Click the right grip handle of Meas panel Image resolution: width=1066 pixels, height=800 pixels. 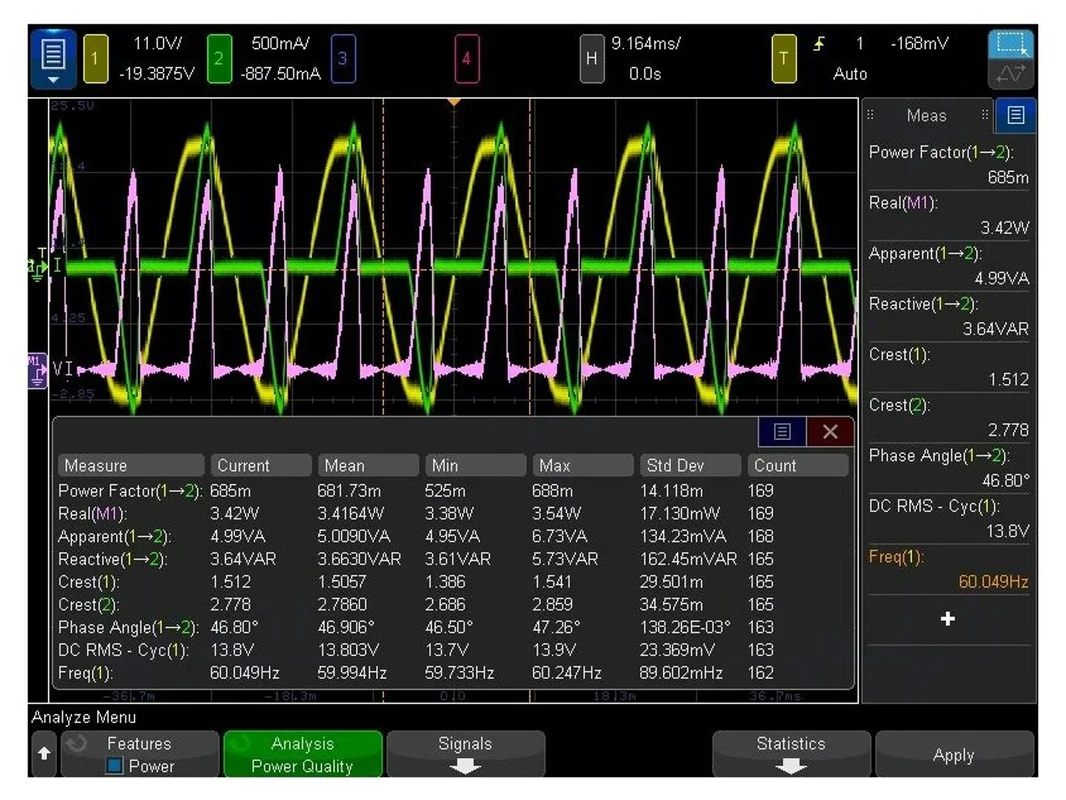tap(985, 115)
